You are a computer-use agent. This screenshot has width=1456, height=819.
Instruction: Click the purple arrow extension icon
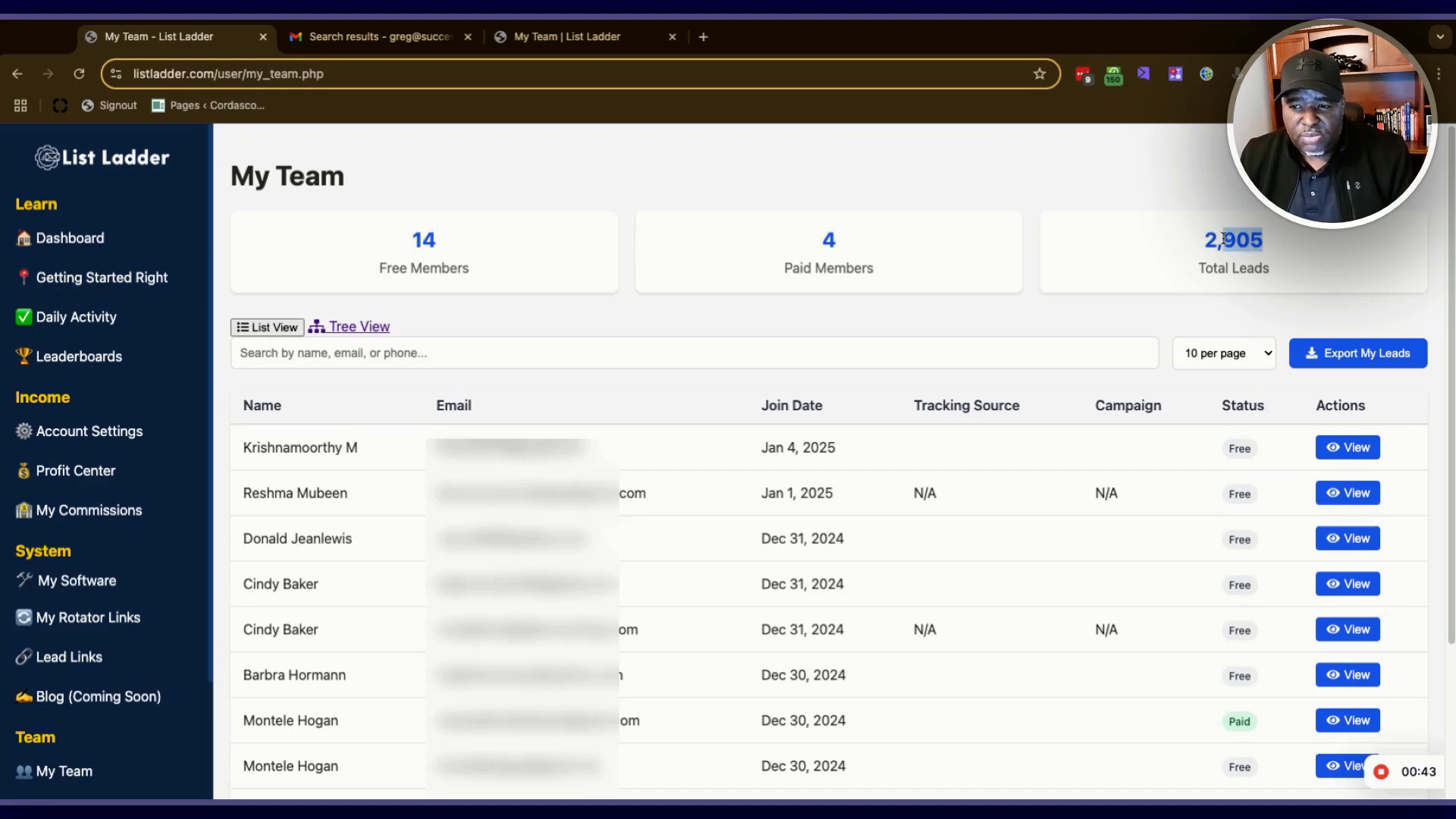tap(1144, 74)
